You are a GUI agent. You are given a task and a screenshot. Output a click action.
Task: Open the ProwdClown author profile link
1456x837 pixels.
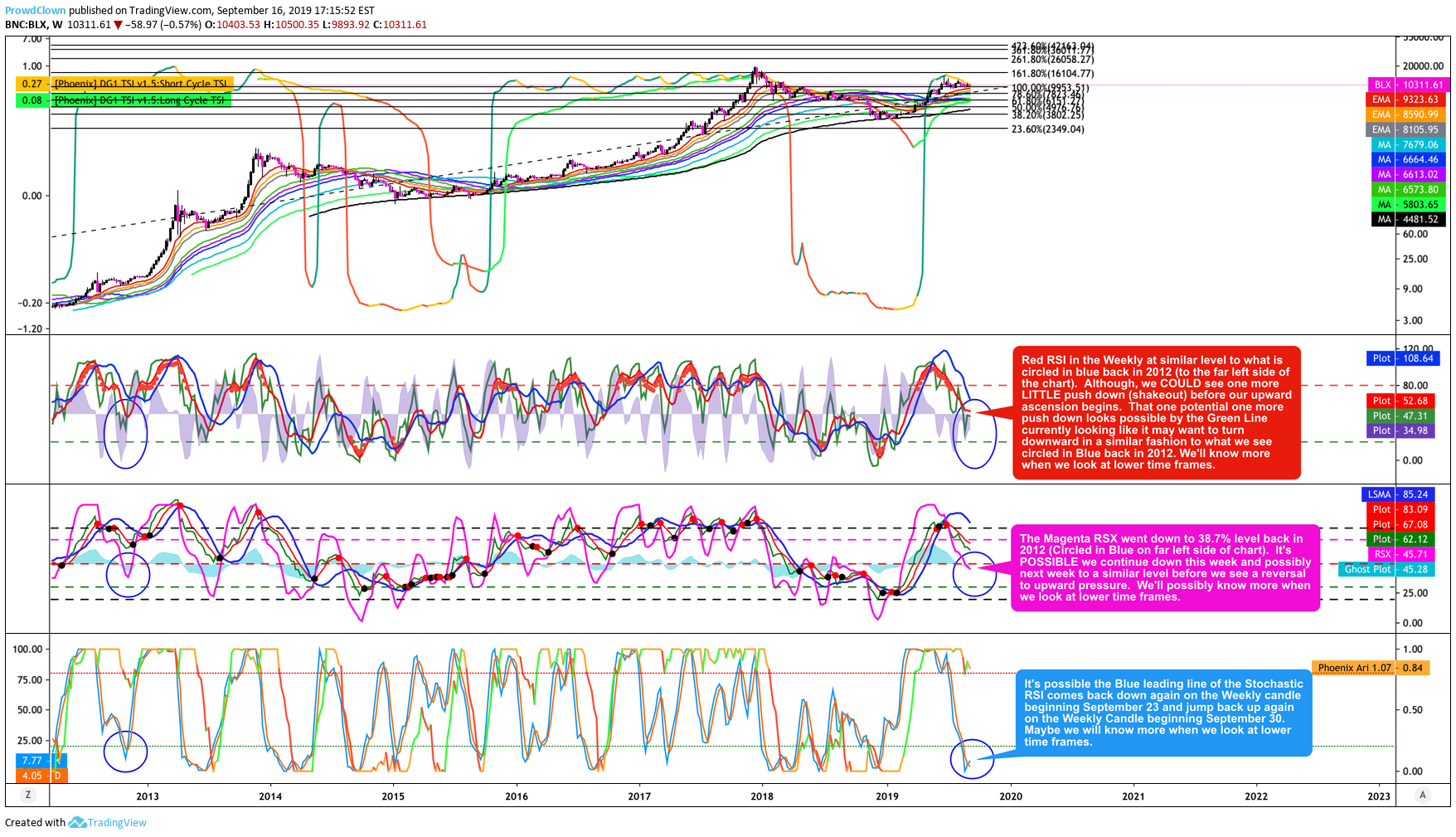pos(35,11)
